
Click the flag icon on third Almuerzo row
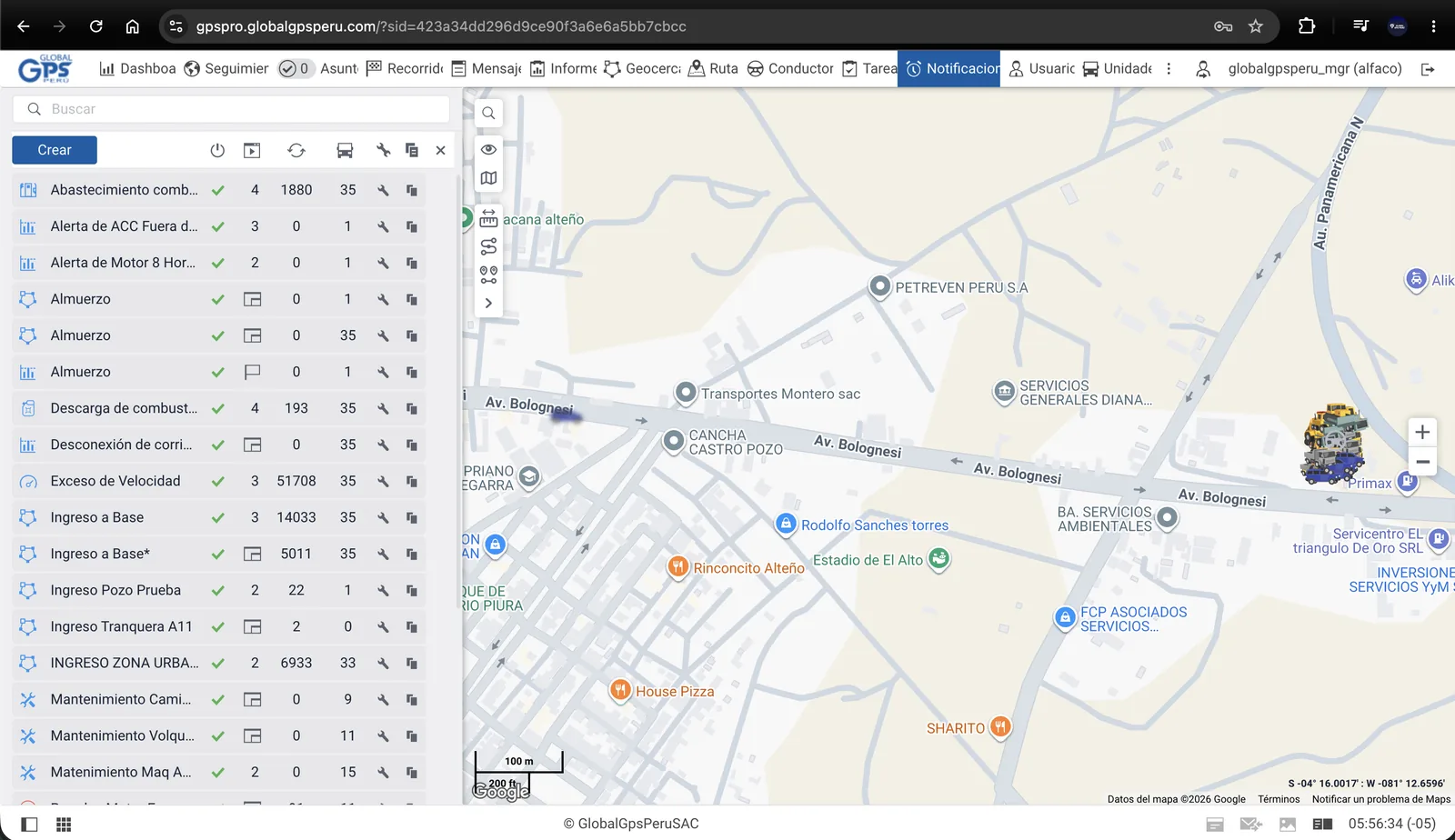[253, 372]
